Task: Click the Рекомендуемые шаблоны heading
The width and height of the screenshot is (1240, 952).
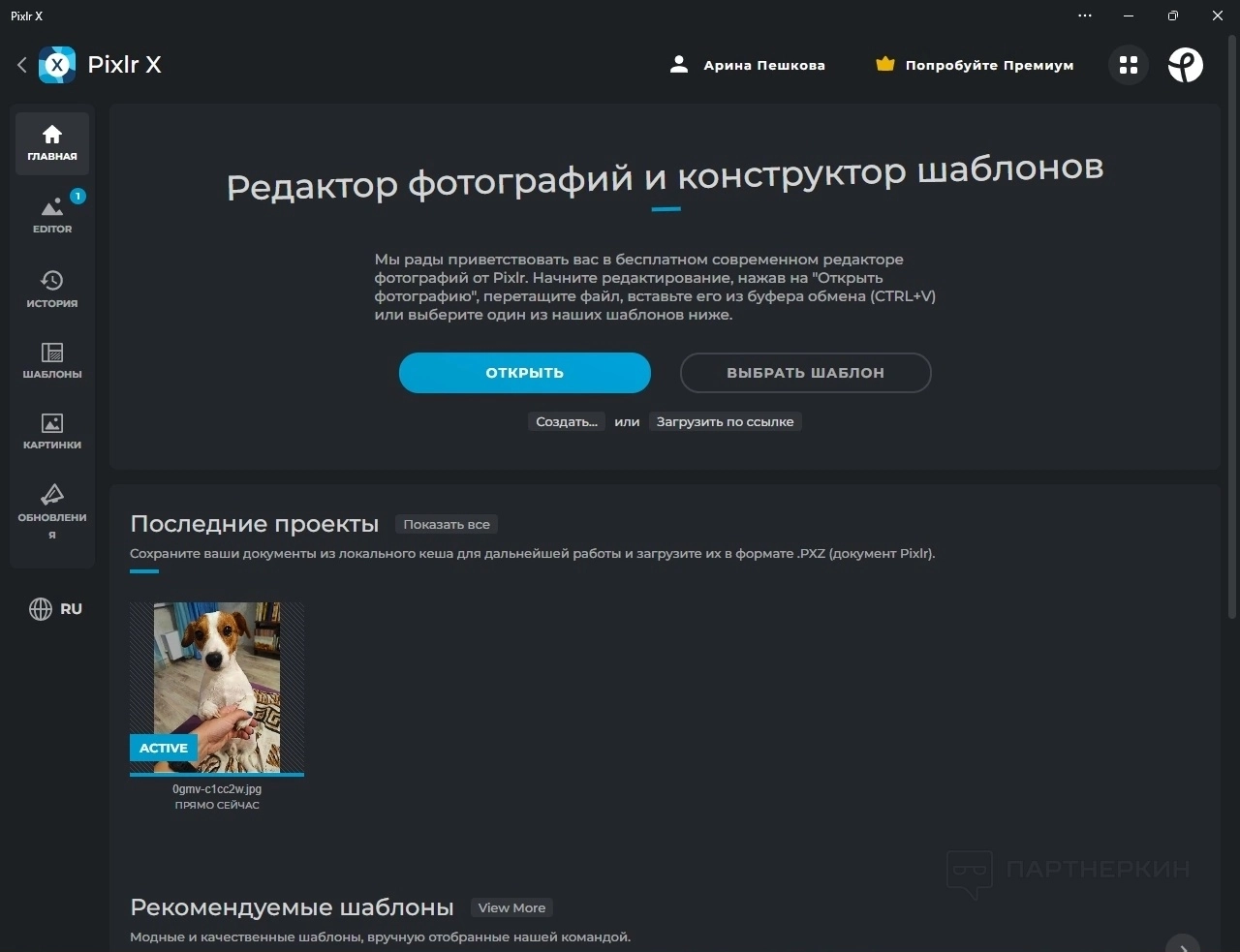Action: pyautogui.click(x=292, y=907)
